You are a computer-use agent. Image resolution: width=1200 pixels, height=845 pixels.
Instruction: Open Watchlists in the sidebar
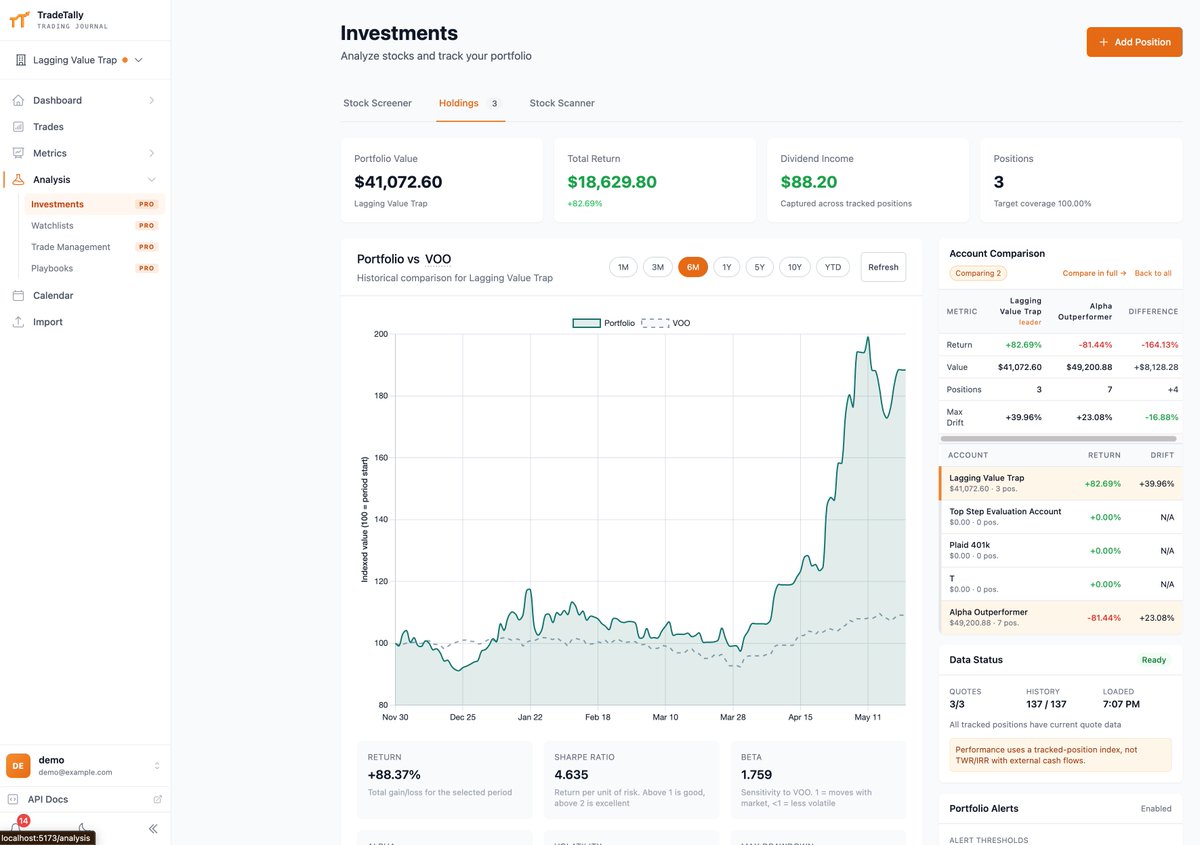click(94, 226)
